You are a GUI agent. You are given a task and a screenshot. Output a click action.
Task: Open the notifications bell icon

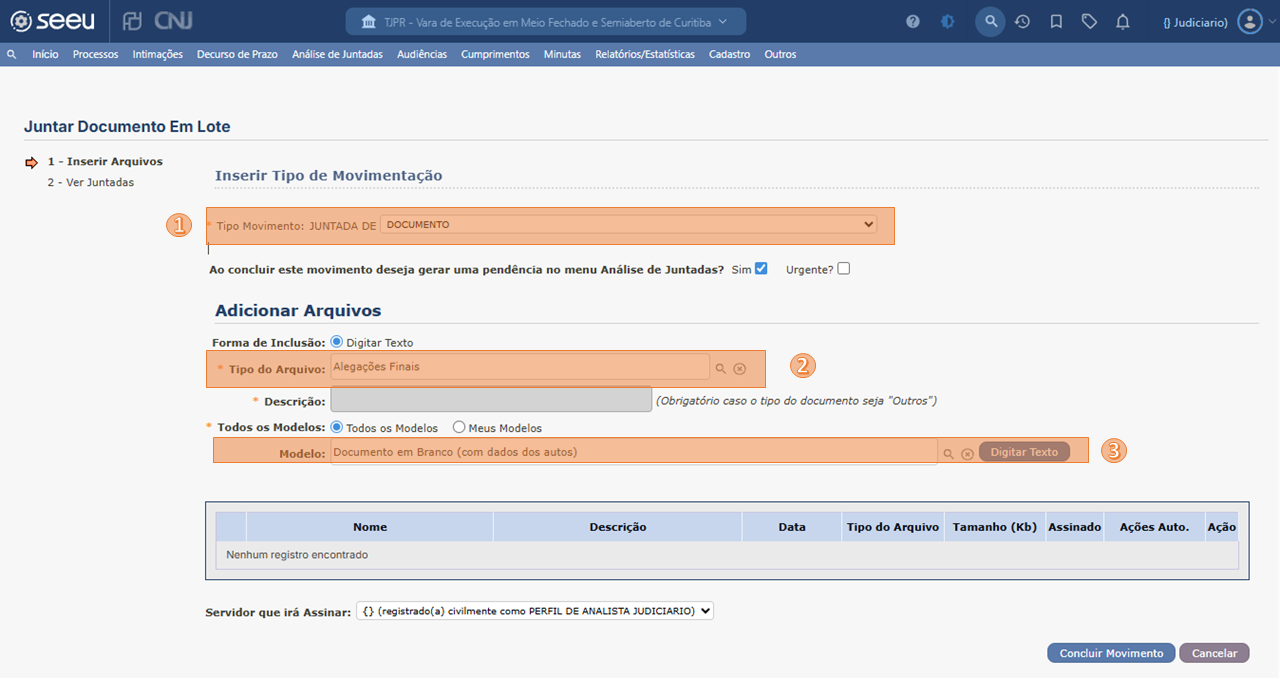coord(1122,20)
